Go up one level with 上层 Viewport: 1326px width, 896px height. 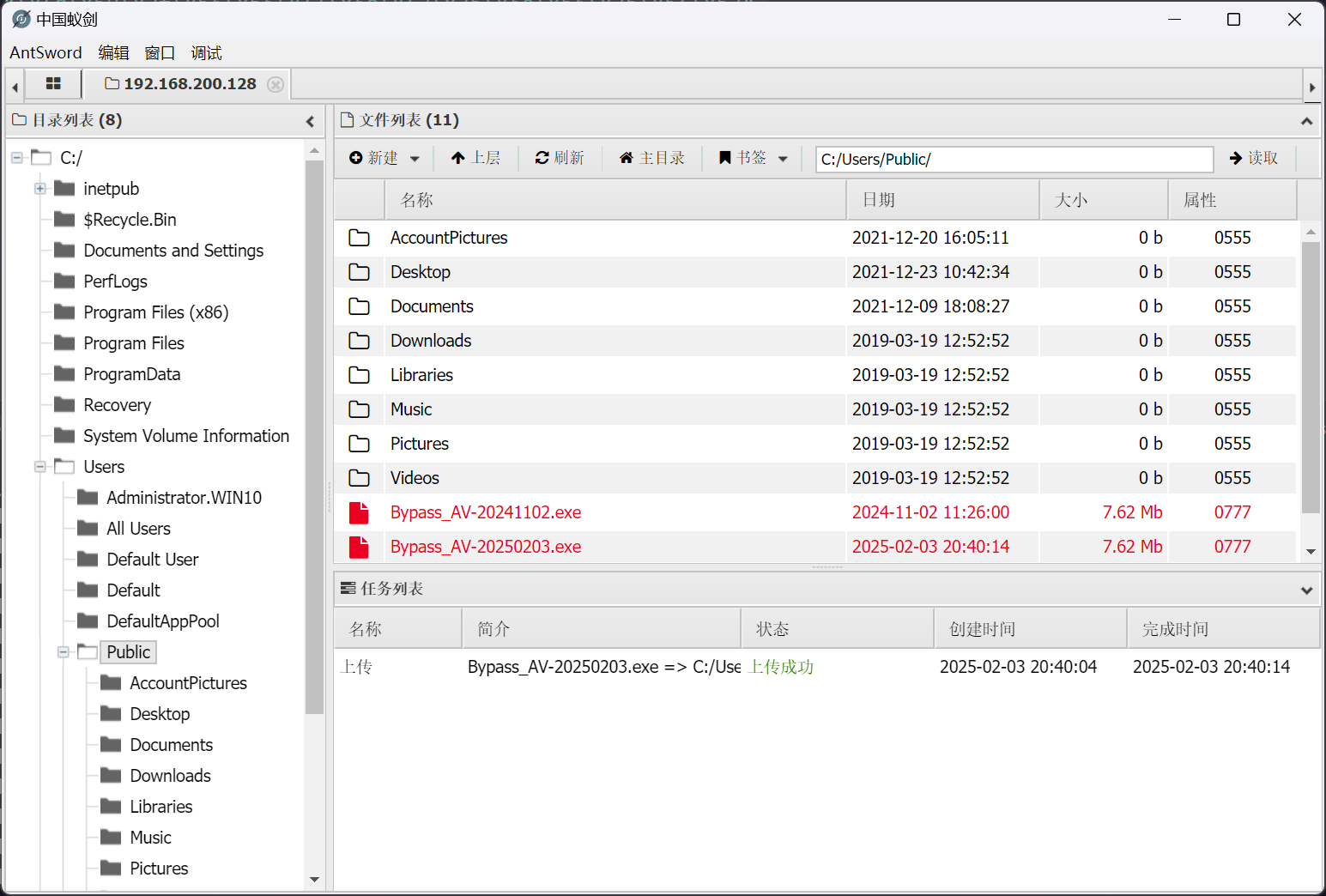(475, 158)
